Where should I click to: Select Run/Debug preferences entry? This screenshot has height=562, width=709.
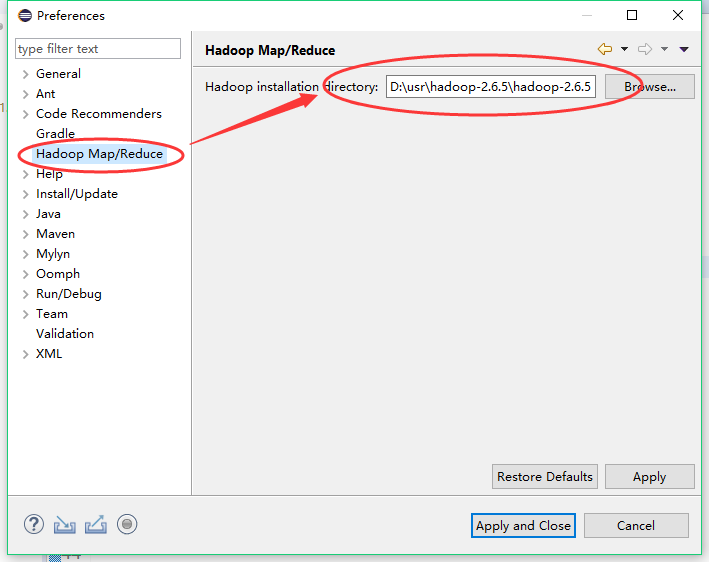point(69,293)
